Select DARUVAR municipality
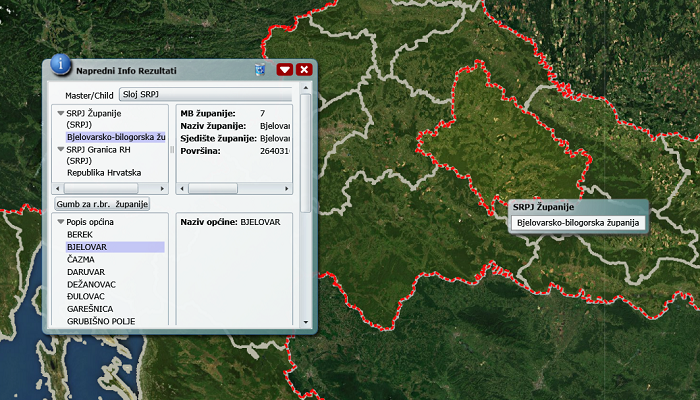700x400 pixels. coord(86,272)
